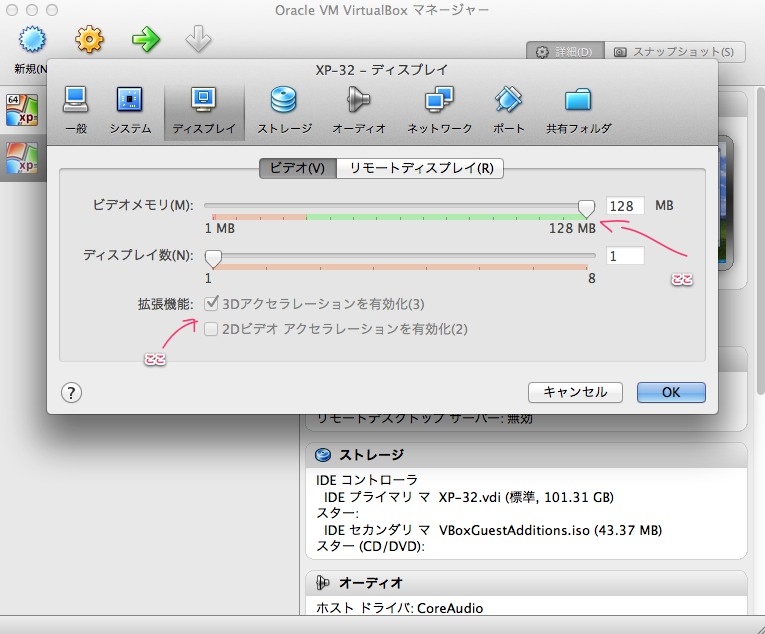The image size is (765, 634).
Task: Switch to the リモートディスプレイ(R) tab
Action: pos(421,168)
